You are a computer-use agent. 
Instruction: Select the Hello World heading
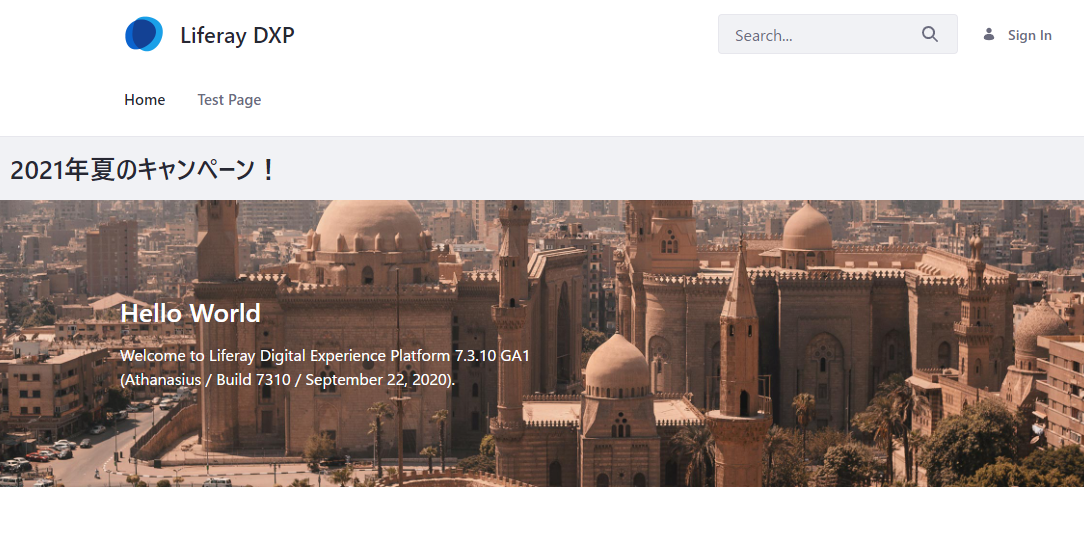point(190,313)
